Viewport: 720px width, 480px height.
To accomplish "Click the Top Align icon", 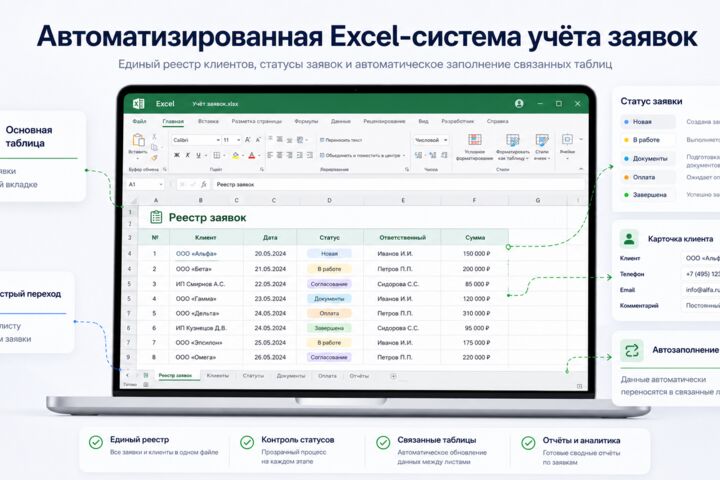I will pos(270,139).
